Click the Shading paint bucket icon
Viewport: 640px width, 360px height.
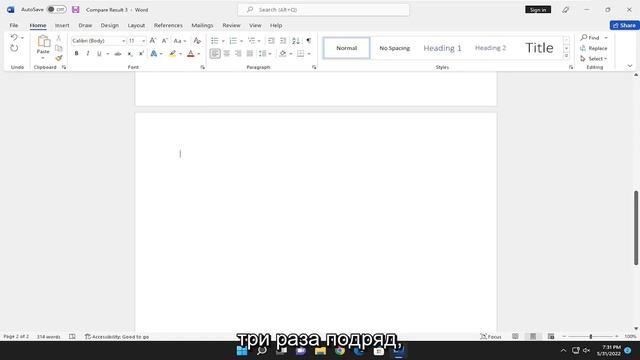pyautogui.click(x=282, y=53)
